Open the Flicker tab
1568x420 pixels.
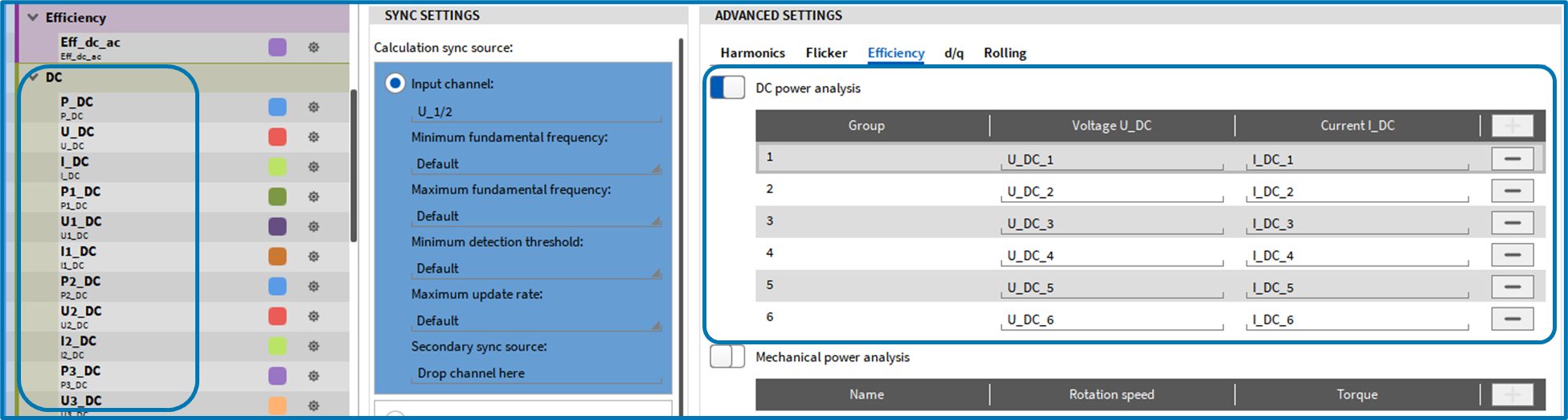coord(826,53)
